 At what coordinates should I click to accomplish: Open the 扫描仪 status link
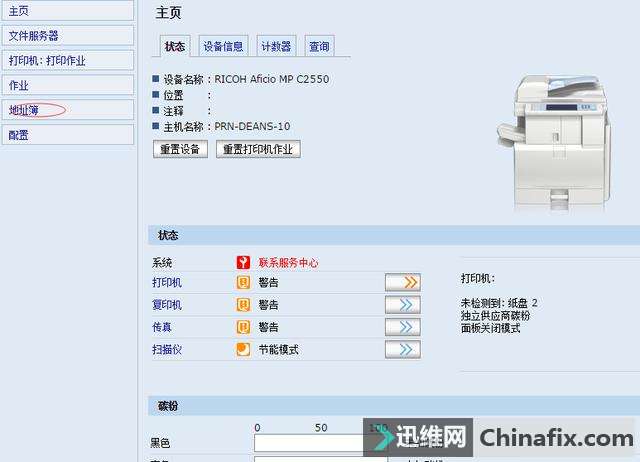tap(167, 349)
